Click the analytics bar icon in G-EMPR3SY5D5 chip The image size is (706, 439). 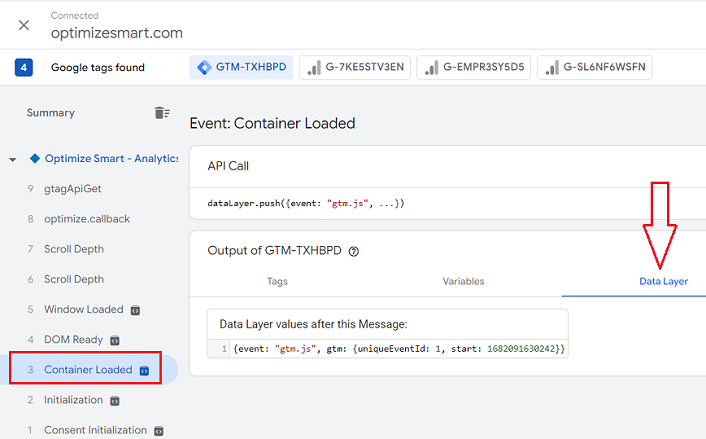[x=432, y=68]
